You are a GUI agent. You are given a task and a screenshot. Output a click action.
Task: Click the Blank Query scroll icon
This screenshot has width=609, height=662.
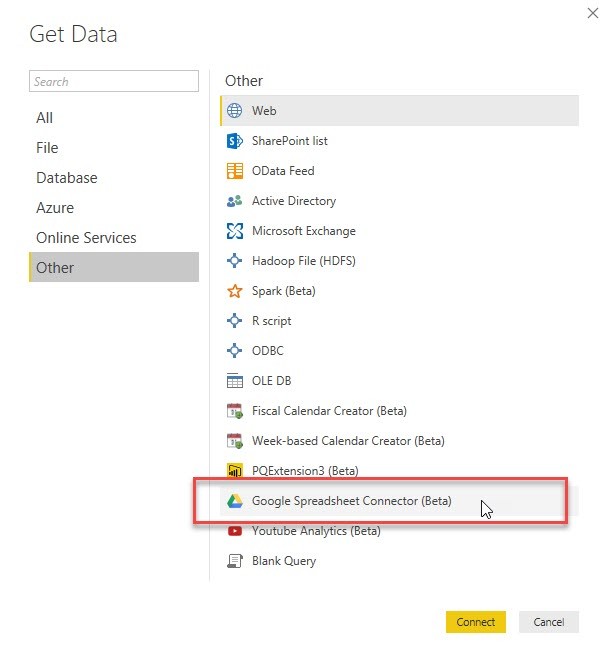coord(234,561)
